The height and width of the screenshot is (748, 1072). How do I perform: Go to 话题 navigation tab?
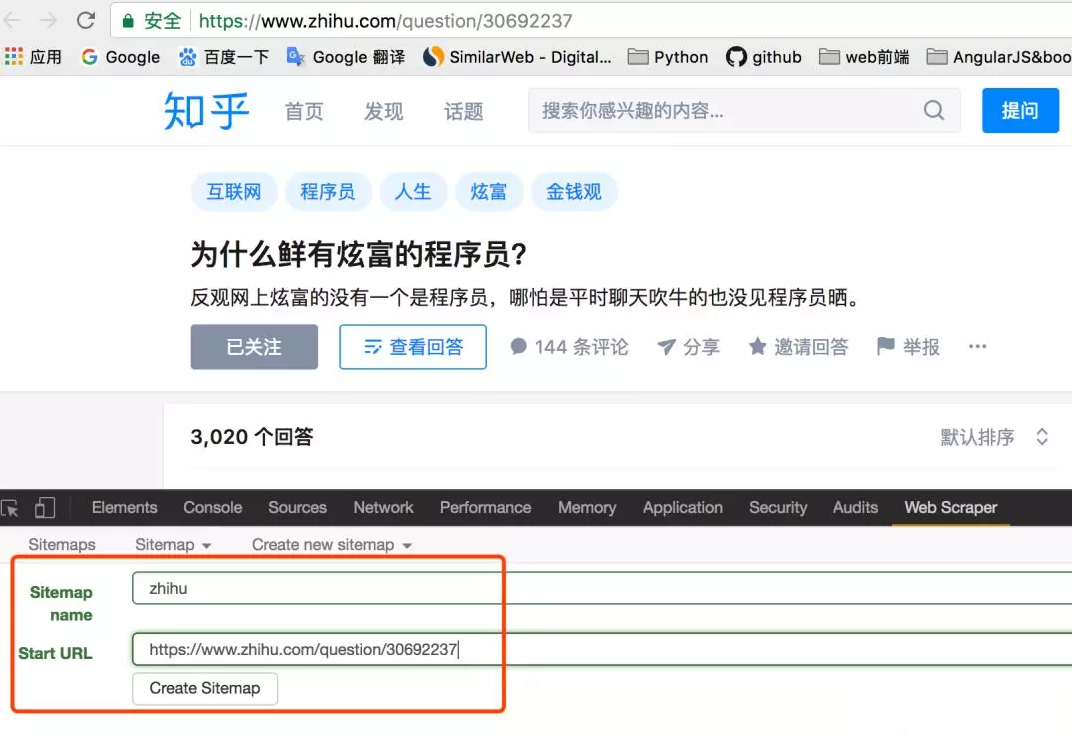[x=464, y=111]
